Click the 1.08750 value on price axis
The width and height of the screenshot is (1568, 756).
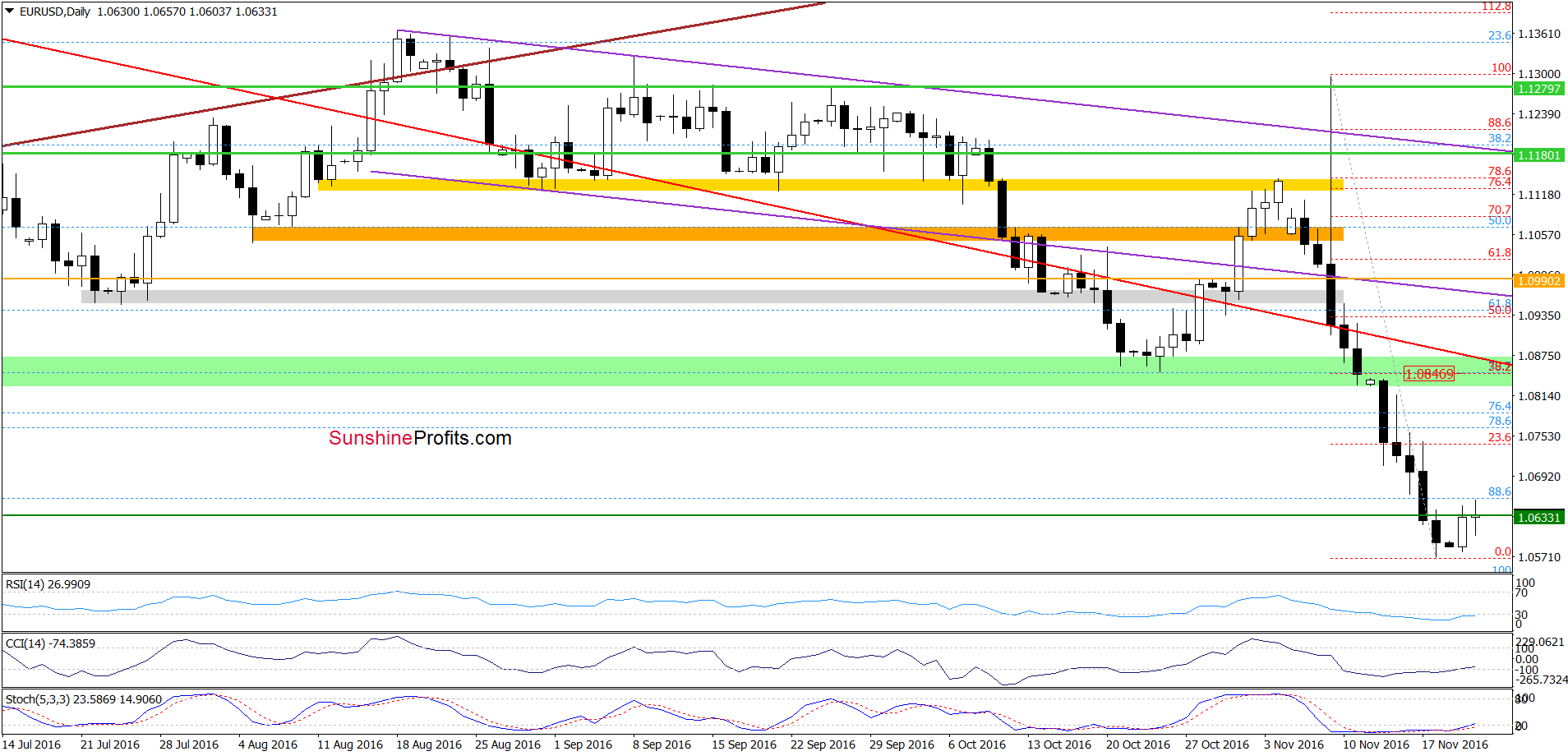tap(1539, 356)
